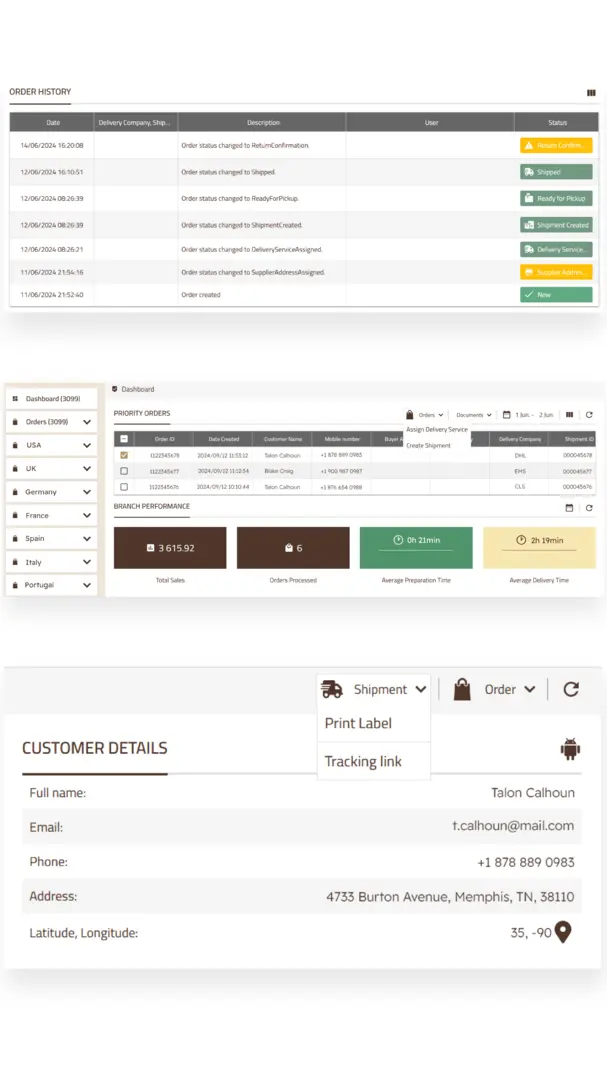Click the bag icon beside Germany
This screenshot has height=1080, width=607.
(15, 492)
